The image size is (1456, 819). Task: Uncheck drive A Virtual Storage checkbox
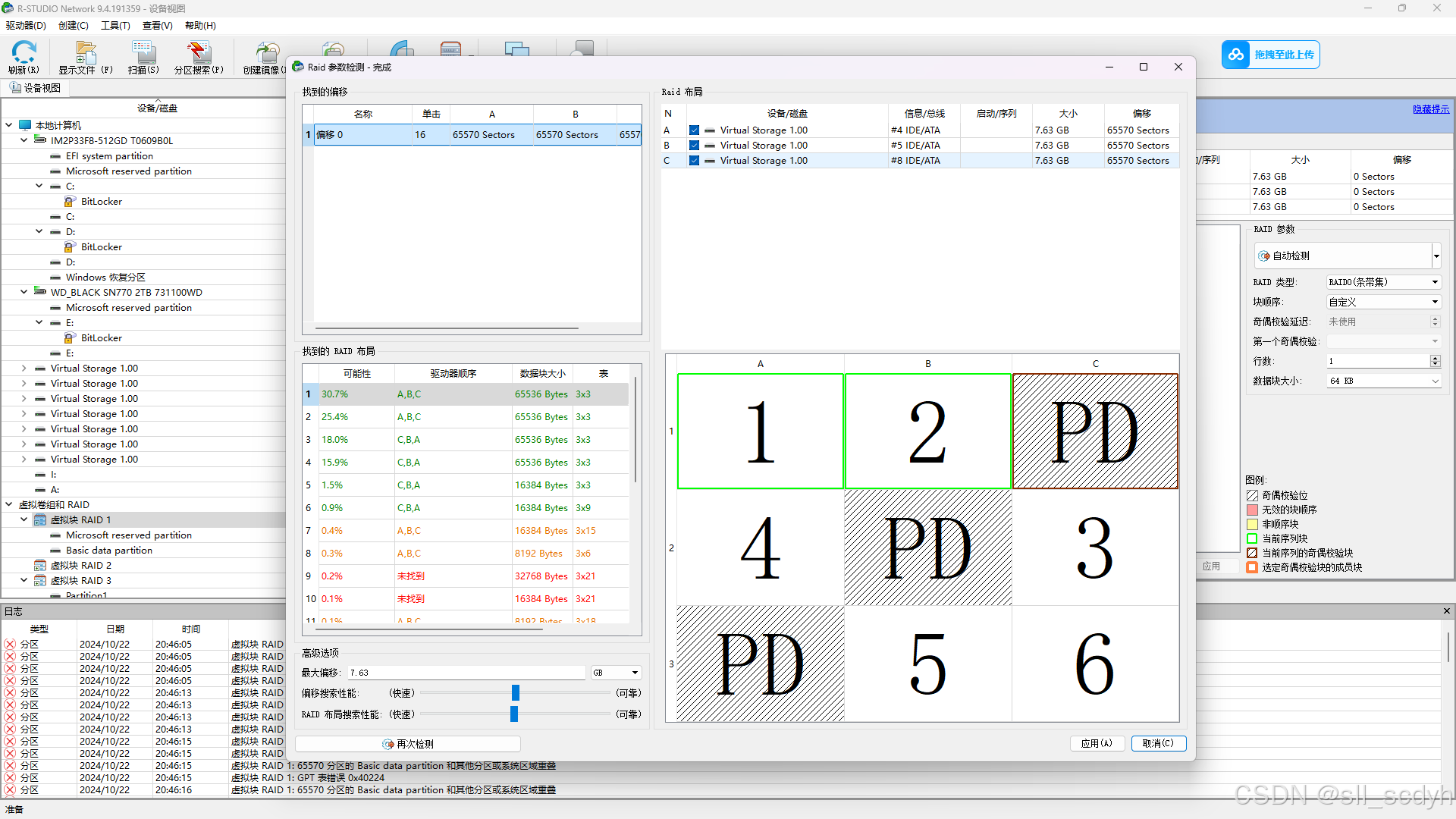pyautogui.click(x=694, y=130)
